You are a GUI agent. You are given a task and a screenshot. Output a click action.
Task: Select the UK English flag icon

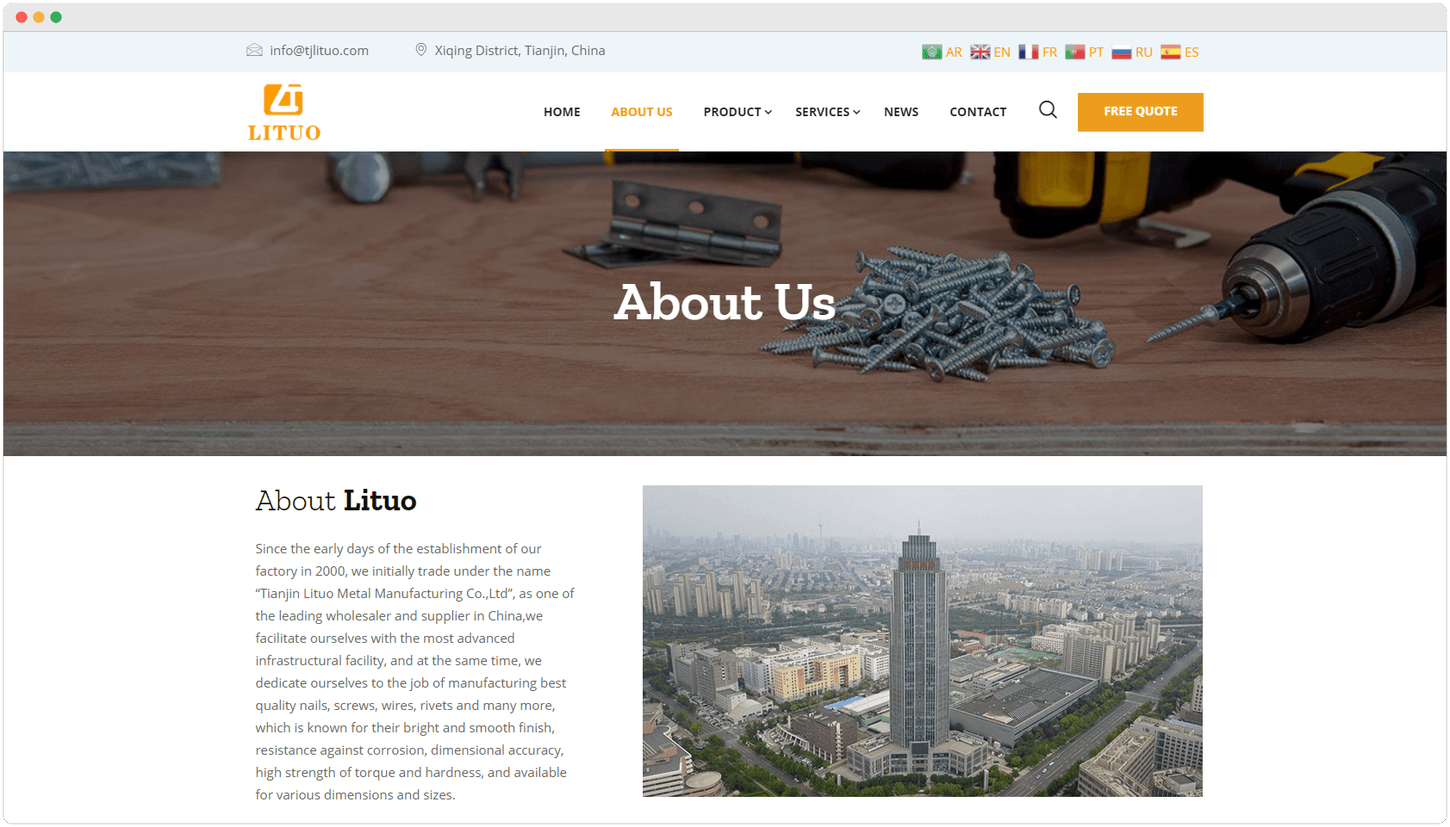tap(980, 52)
